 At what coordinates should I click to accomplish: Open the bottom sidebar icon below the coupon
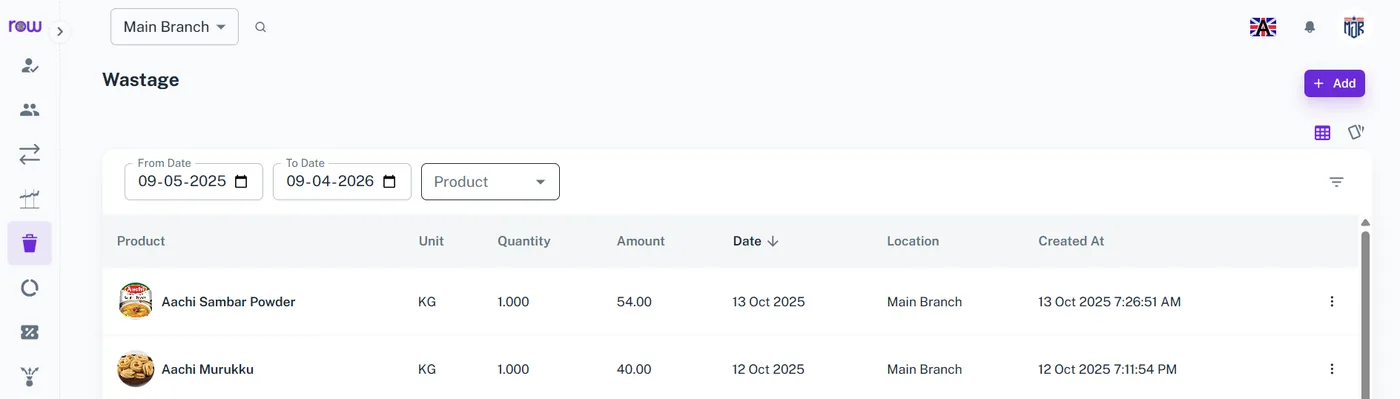point(29,376)
